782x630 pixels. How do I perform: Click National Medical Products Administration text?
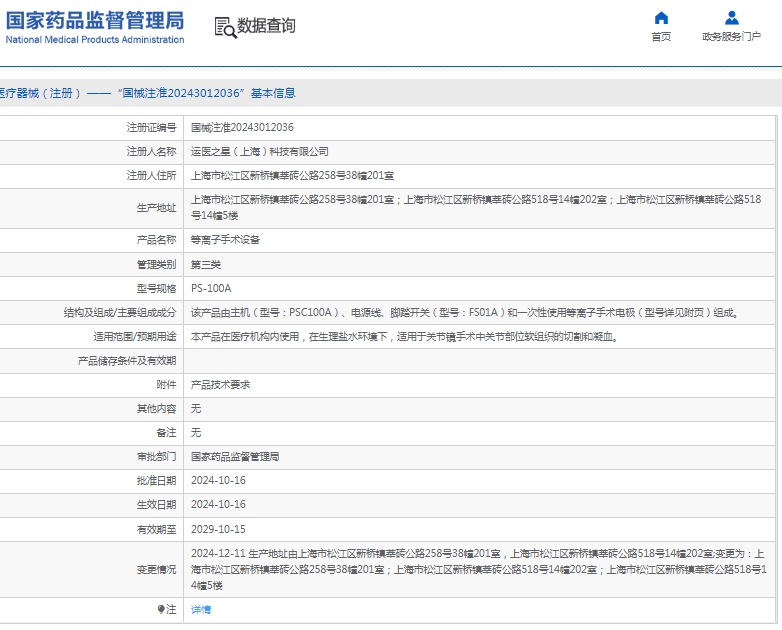coord(95,39)
